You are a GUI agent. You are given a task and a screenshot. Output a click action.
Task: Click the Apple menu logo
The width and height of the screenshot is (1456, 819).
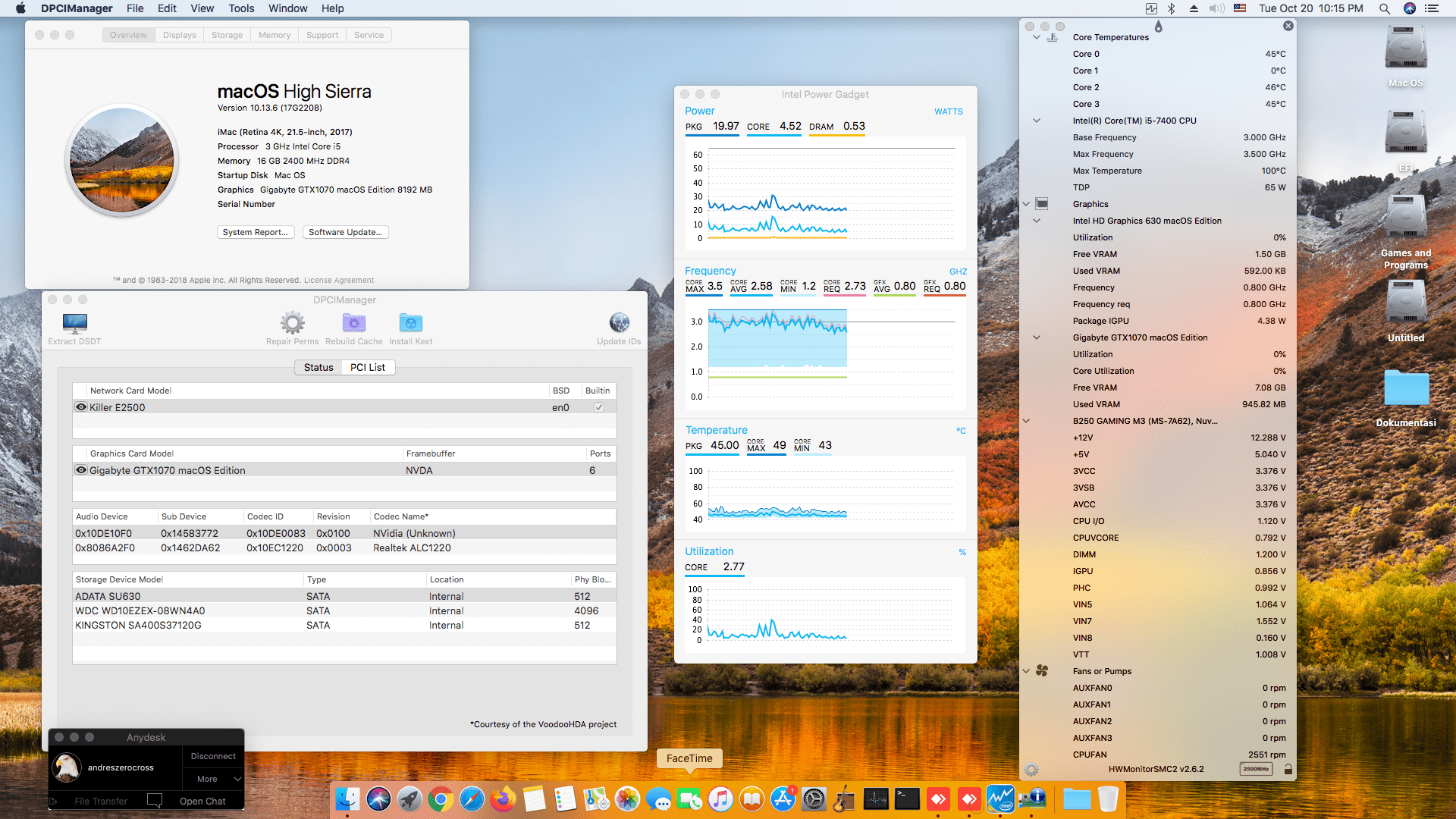(x=20, y=8)
